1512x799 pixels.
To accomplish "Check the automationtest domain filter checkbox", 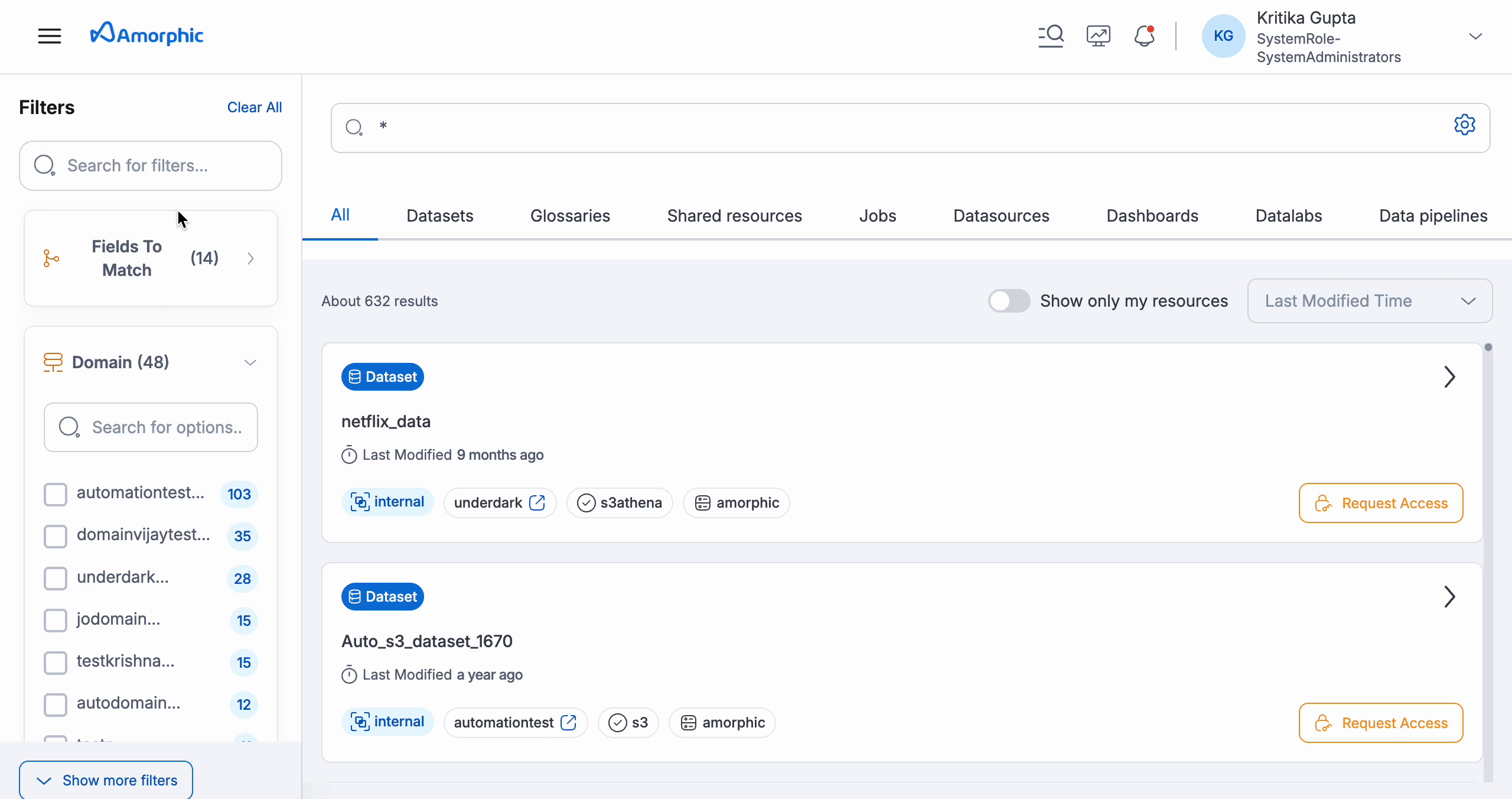I will [56, 495].
